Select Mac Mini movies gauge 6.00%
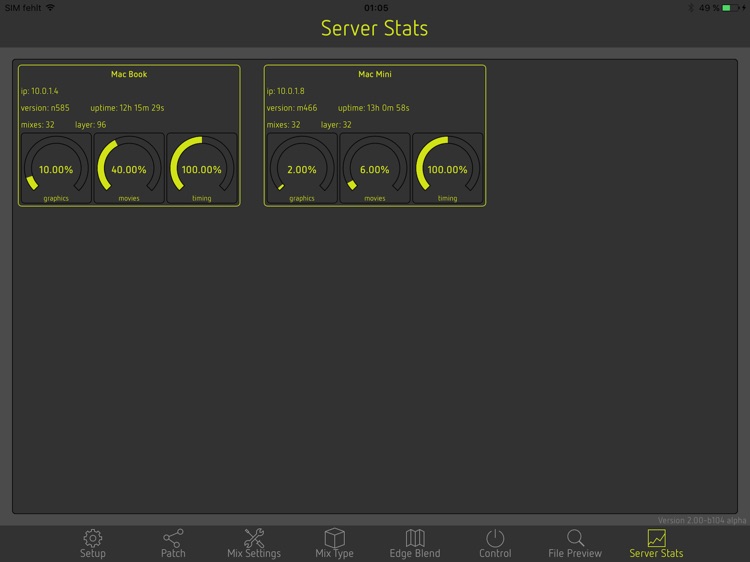The height and width of the screenshot is (562, 750). [x=375, y=168]
